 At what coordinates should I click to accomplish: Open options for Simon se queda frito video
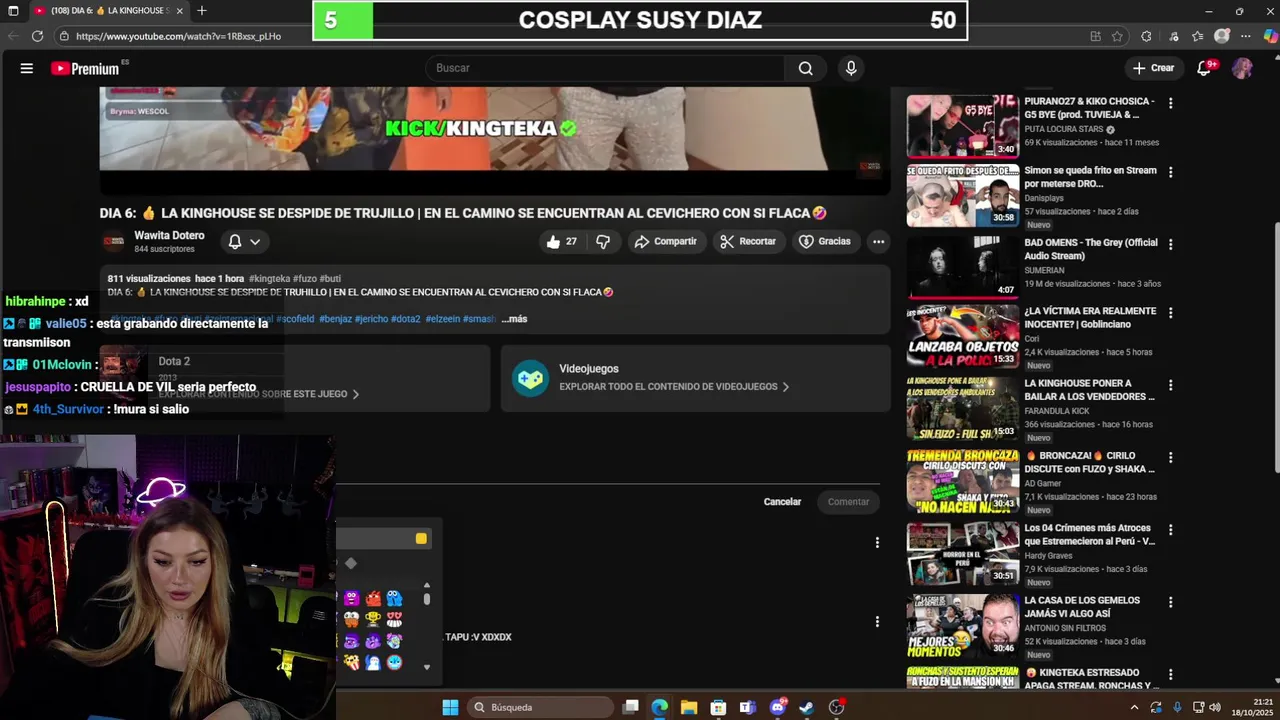[x=1170, y=172]
